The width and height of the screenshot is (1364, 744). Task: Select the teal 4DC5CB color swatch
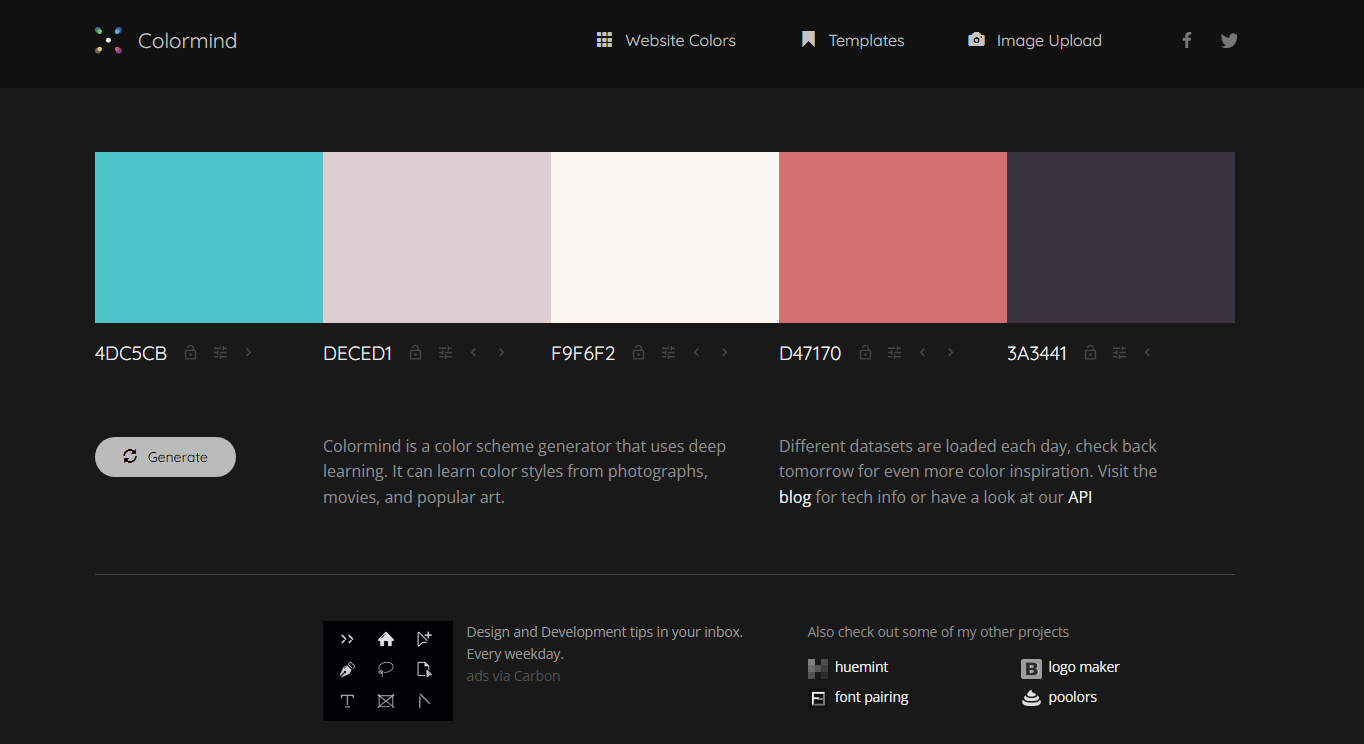tap(208, 237)
